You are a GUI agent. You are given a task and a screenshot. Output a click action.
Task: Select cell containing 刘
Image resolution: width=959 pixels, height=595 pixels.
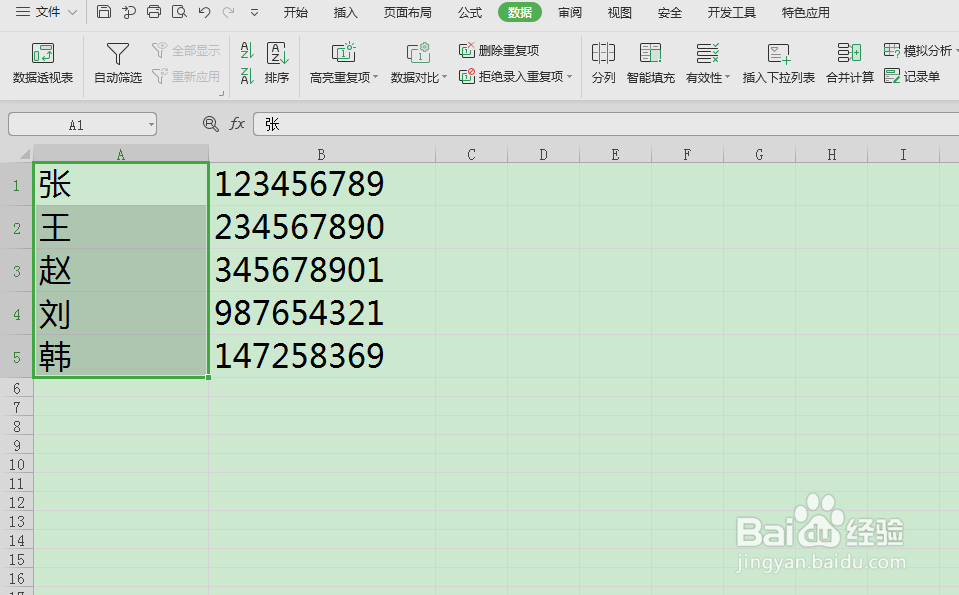click(121, 313)
